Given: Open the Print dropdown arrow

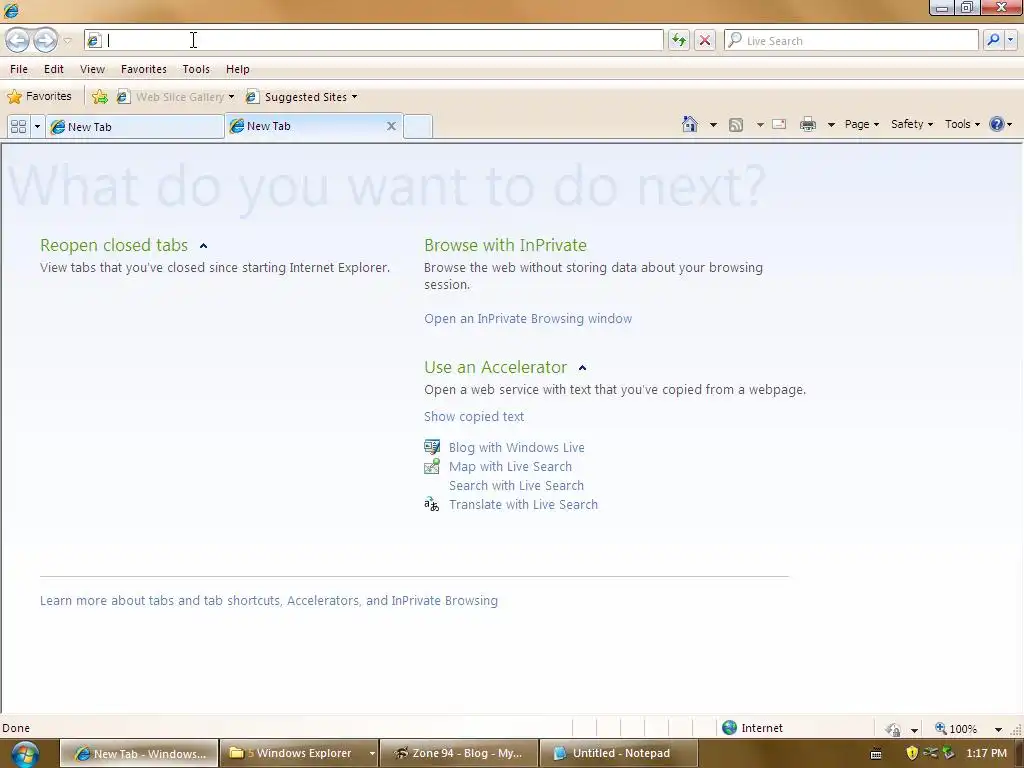Looking at the screenshot, I should [831, 125].
